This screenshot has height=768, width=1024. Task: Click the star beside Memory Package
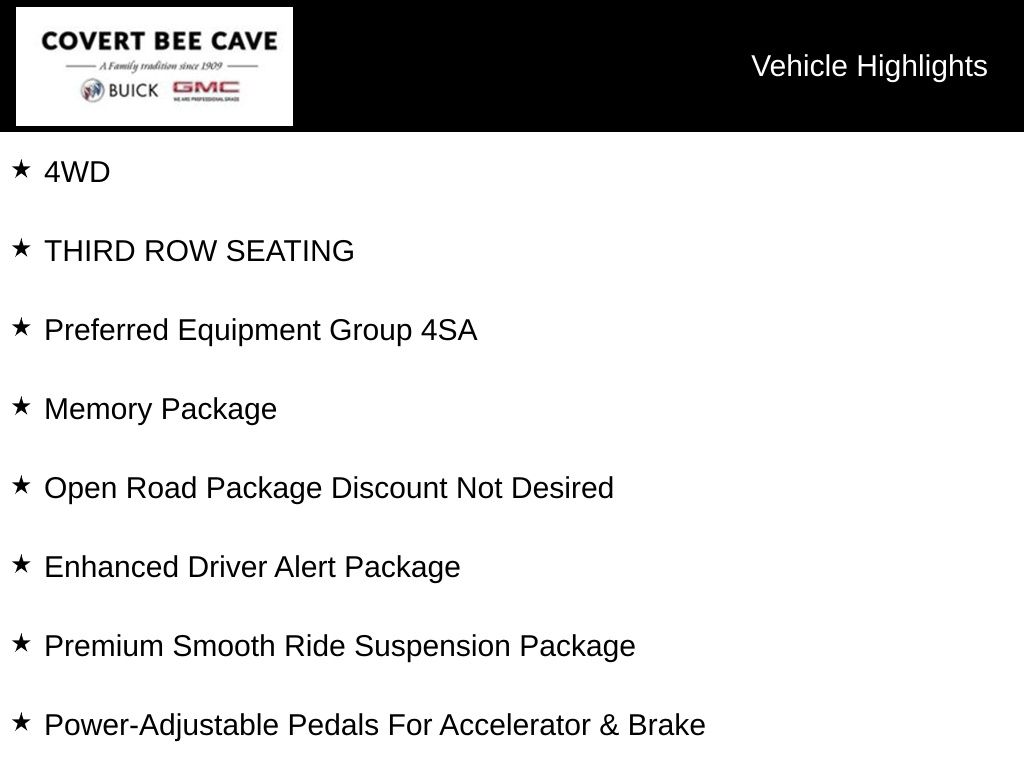click(21, 407)
